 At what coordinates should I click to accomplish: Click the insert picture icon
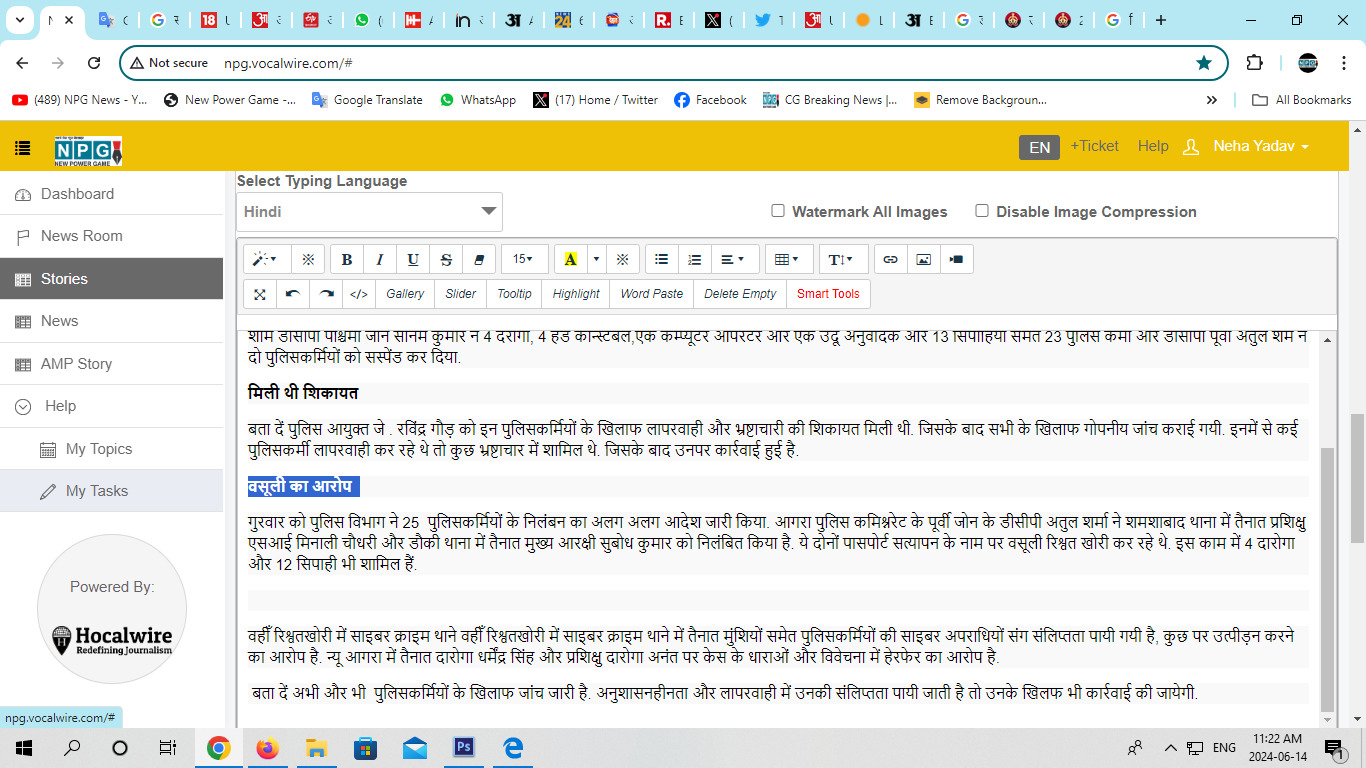[x=923, y=260]
